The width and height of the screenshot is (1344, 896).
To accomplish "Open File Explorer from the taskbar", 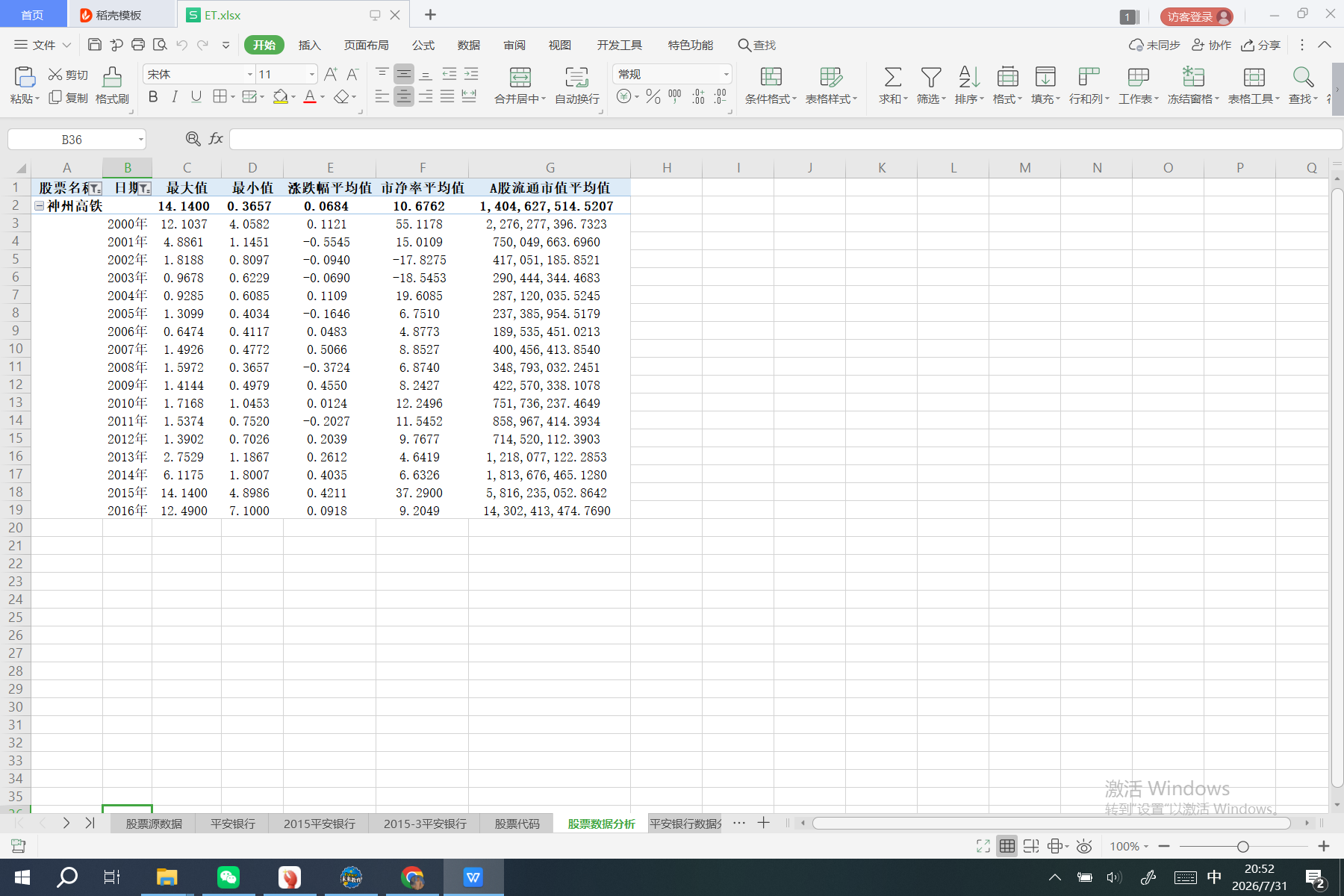I will point(167,877).
